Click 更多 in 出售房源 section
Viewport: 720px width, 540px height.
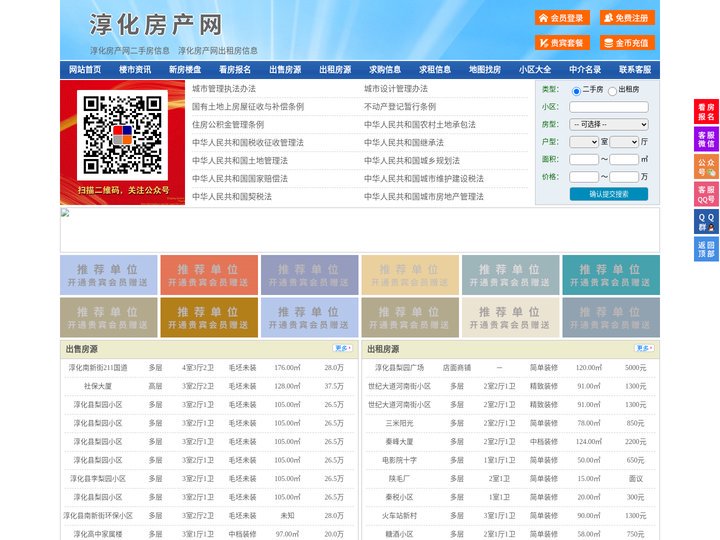(x=343, y=348)
